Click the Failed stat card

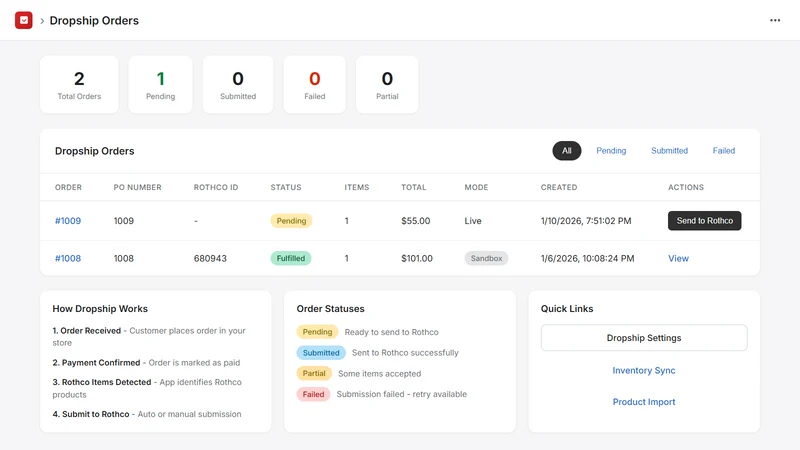(314, 85)
